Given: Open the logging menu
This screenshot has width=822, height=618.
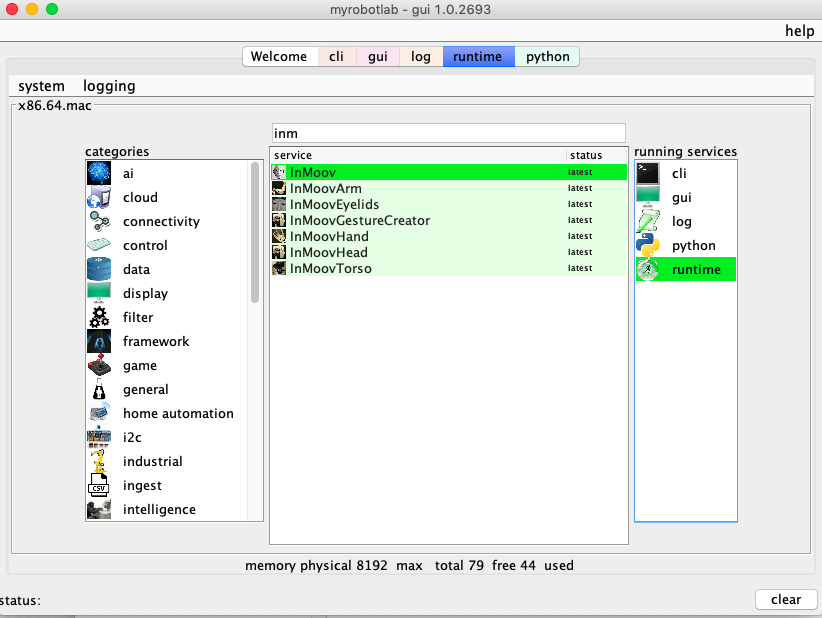Looking at the screenshot, I should click(x=109, y=86).
